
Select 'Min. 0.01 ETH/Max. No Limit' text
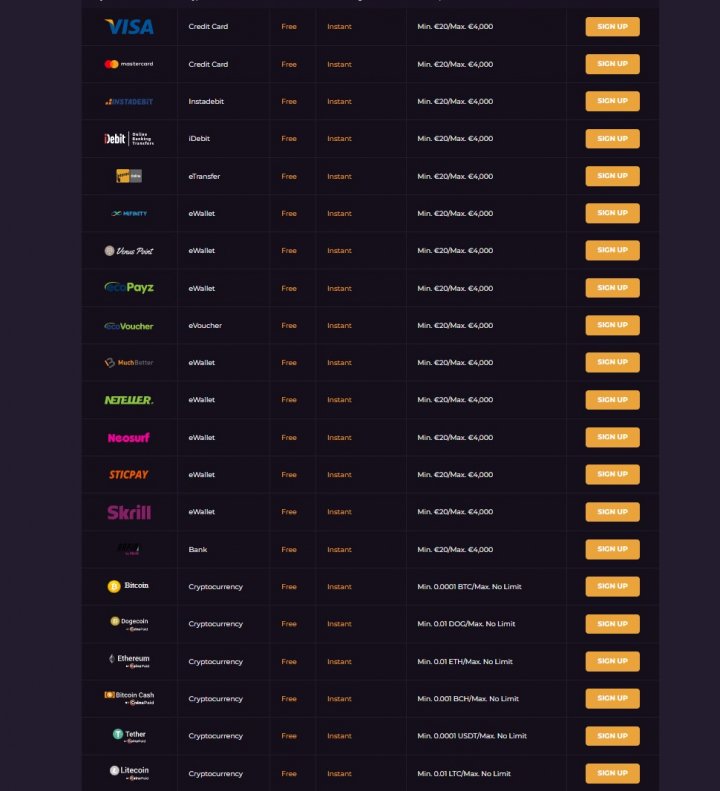pyautogui.click(x=465, y=661)
